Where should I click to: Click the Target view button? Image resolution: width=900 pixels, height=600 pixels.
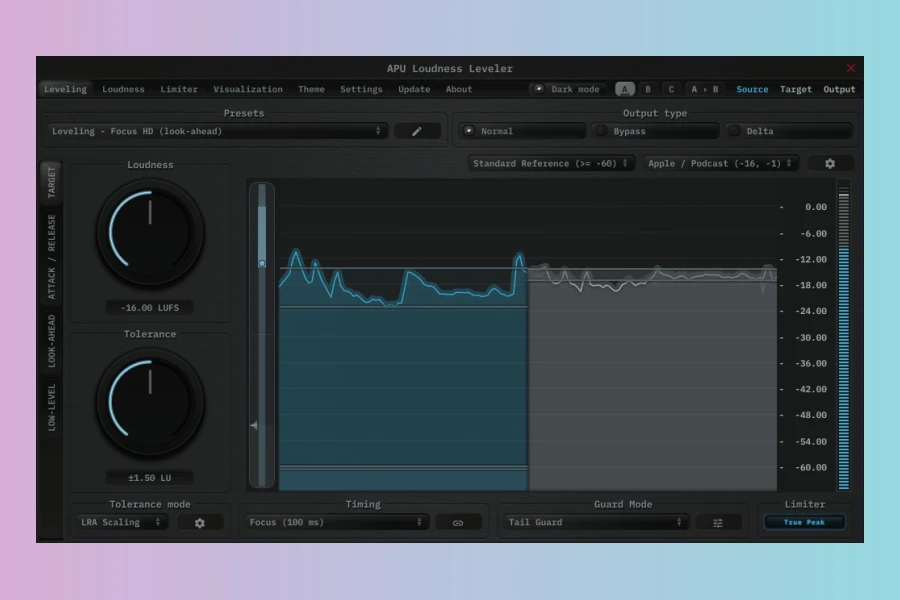tap(796, 89)
